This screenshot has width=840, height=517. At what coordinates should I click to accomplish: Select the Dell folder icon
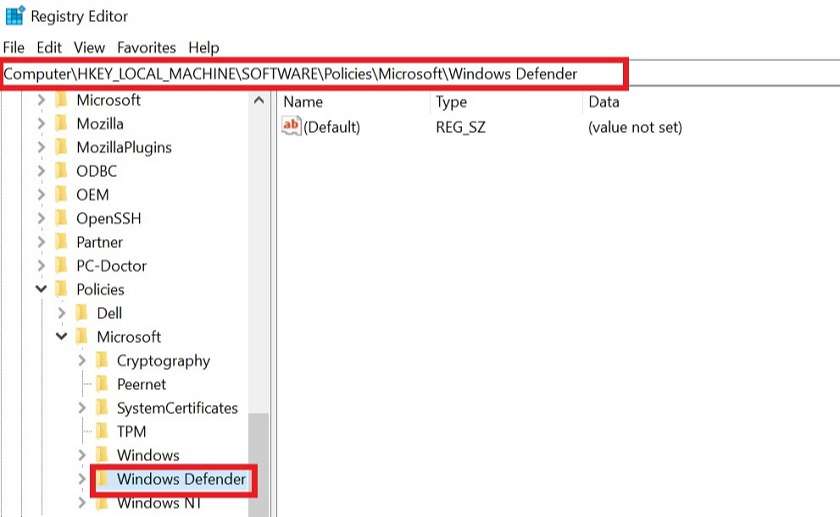(82, 313)
